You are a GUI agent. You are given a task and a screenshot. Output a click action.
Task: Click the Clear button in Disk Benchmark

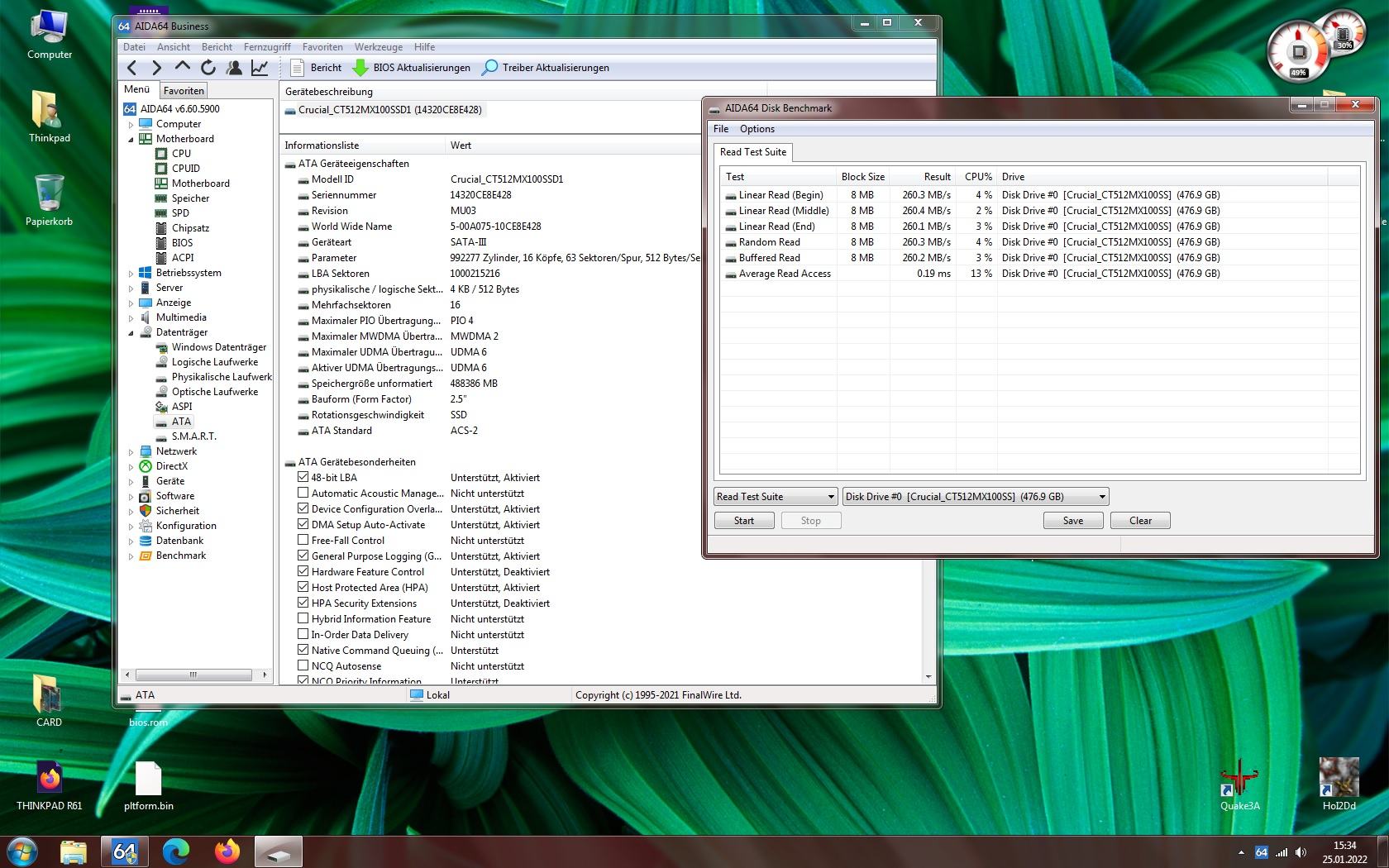[1141, 521]
